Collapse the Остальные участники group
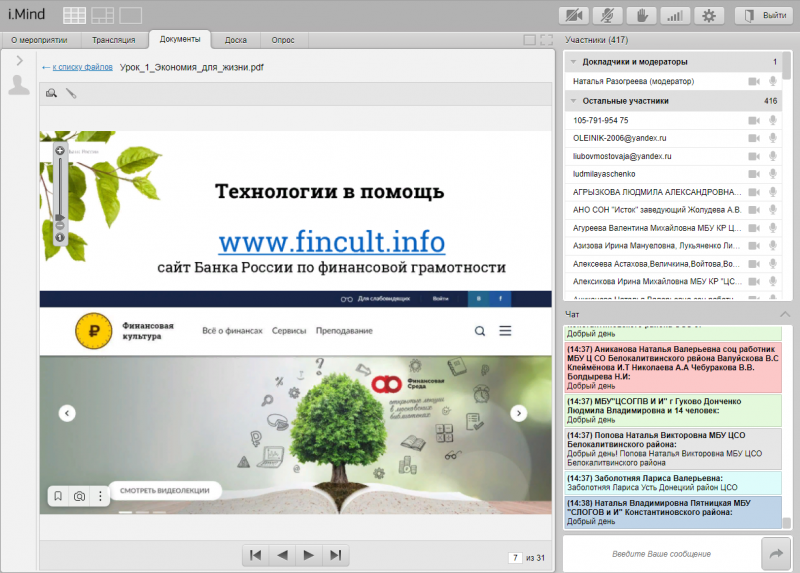Viewport: 800px width, 573px height. pyautogui.click(x=573, y=101)
